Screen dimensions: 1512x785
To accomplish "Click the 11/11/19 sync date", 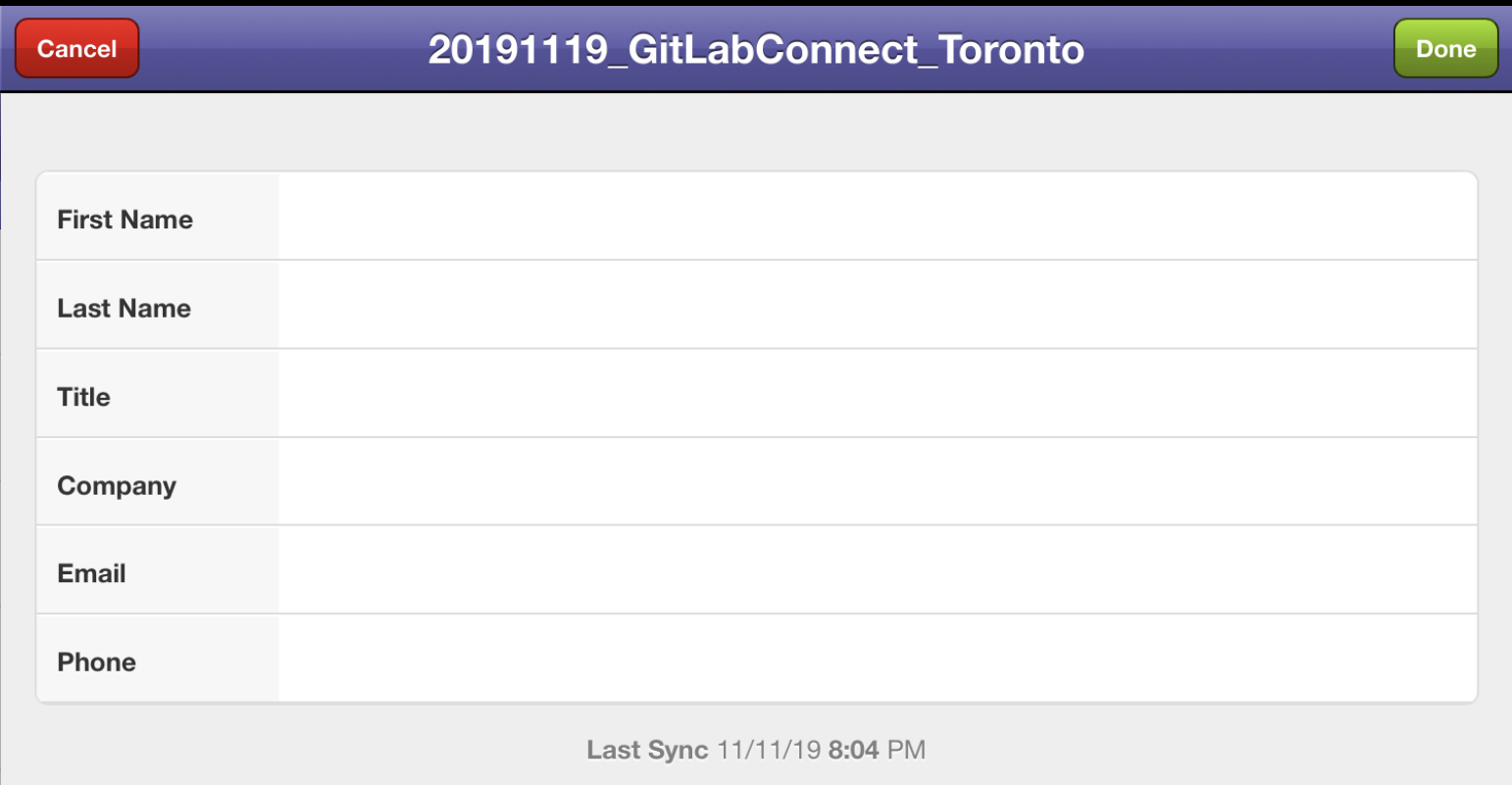I will point(769,750).
